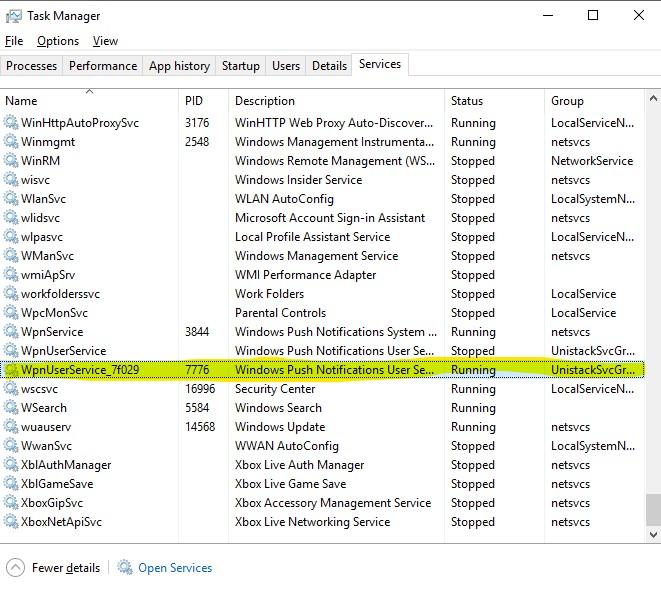This screenshot has height=589, width=661.
Task: Click the gear icon beside WpnUserService_7f029
Action: coord(11,370)
